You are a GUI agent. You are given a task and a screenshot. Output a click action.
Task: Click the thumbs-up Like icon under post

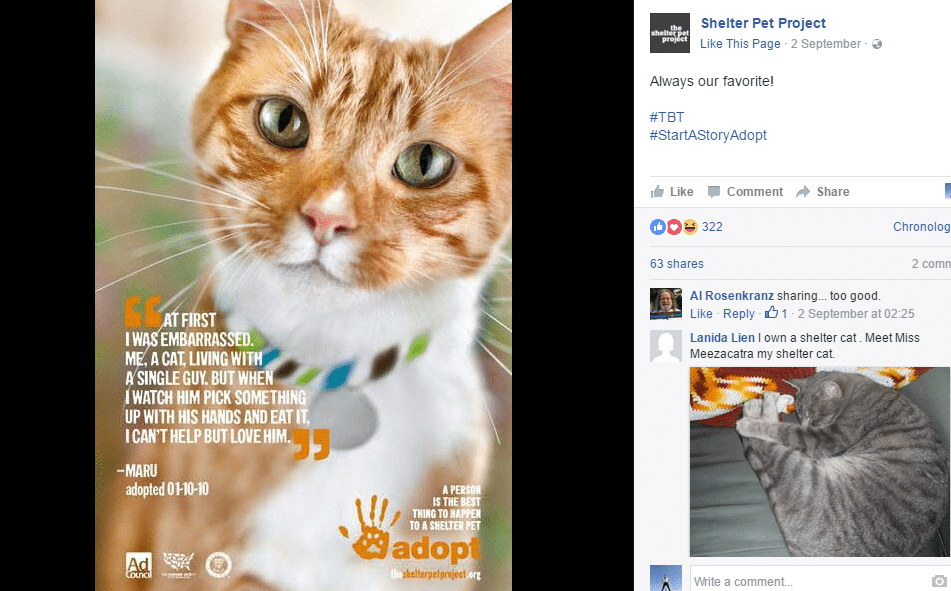657,192
